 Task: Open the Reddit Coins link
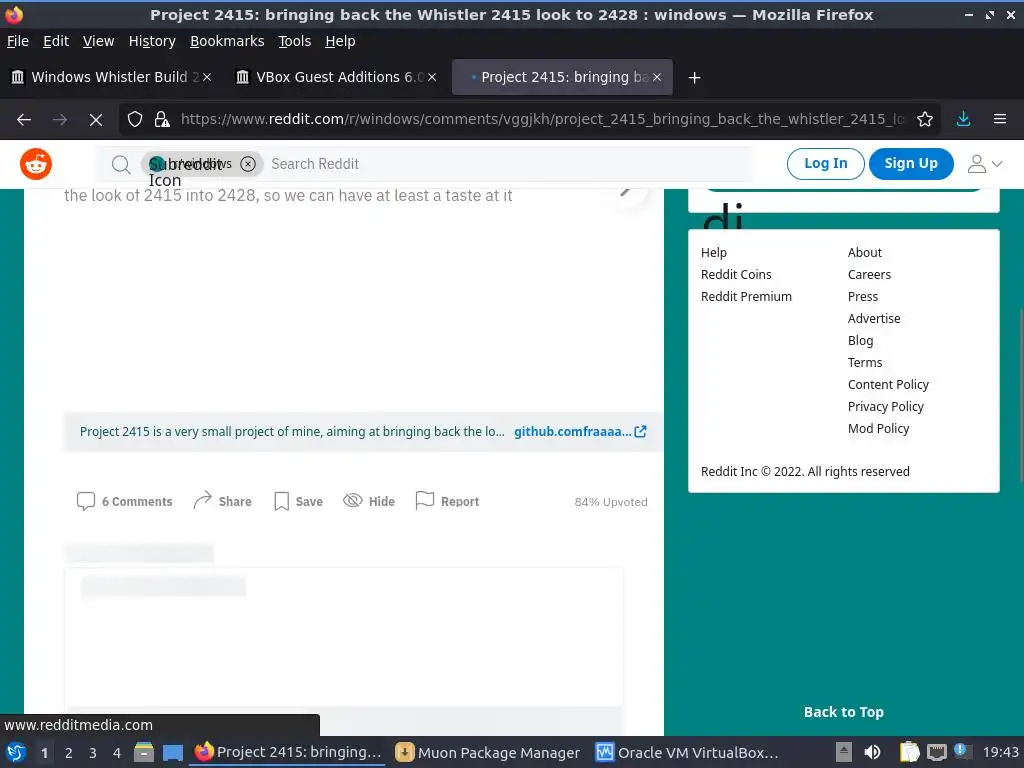(736, 275)
